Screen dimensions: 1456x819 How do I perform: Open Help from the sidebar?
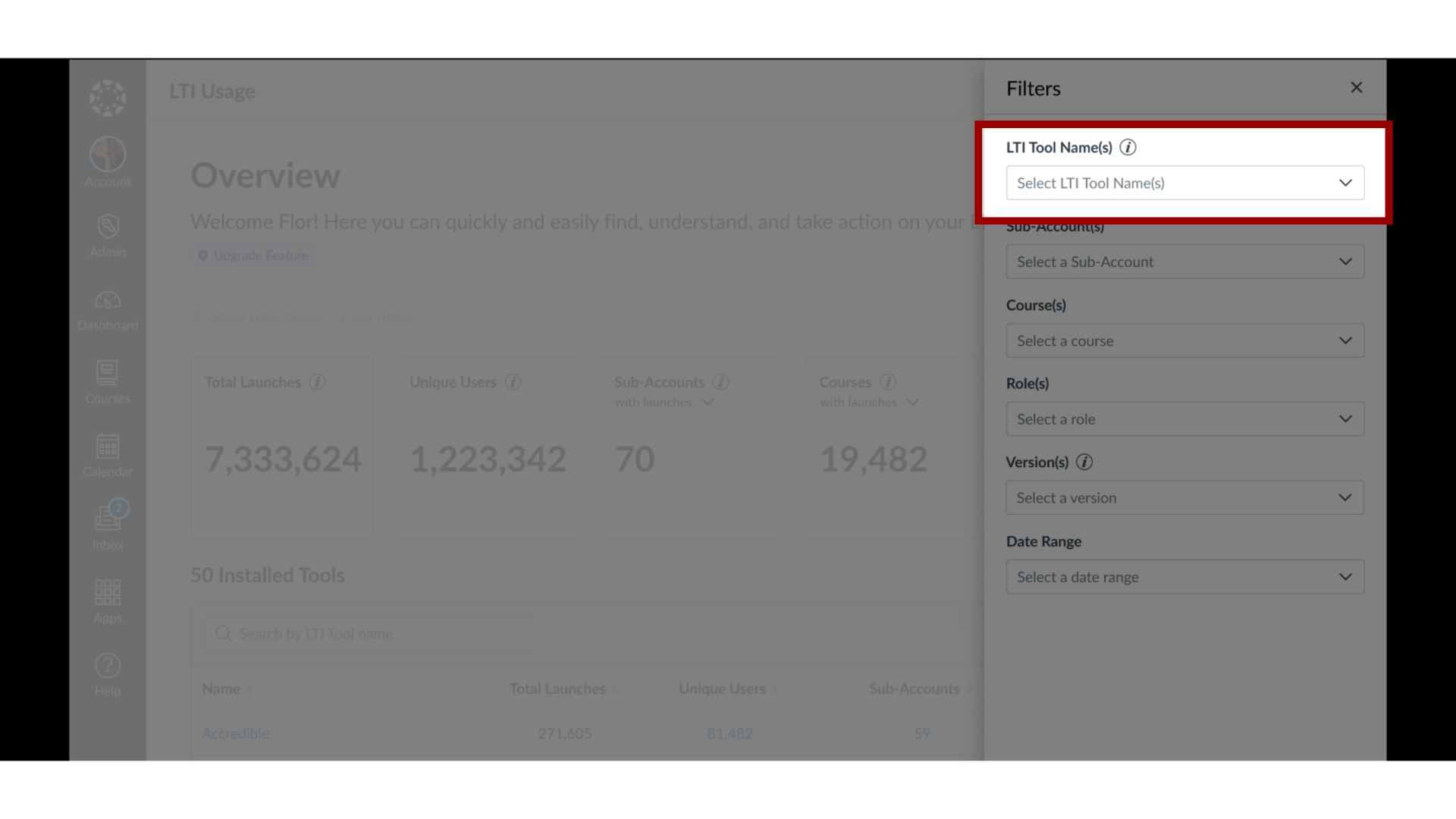point(108,675)
